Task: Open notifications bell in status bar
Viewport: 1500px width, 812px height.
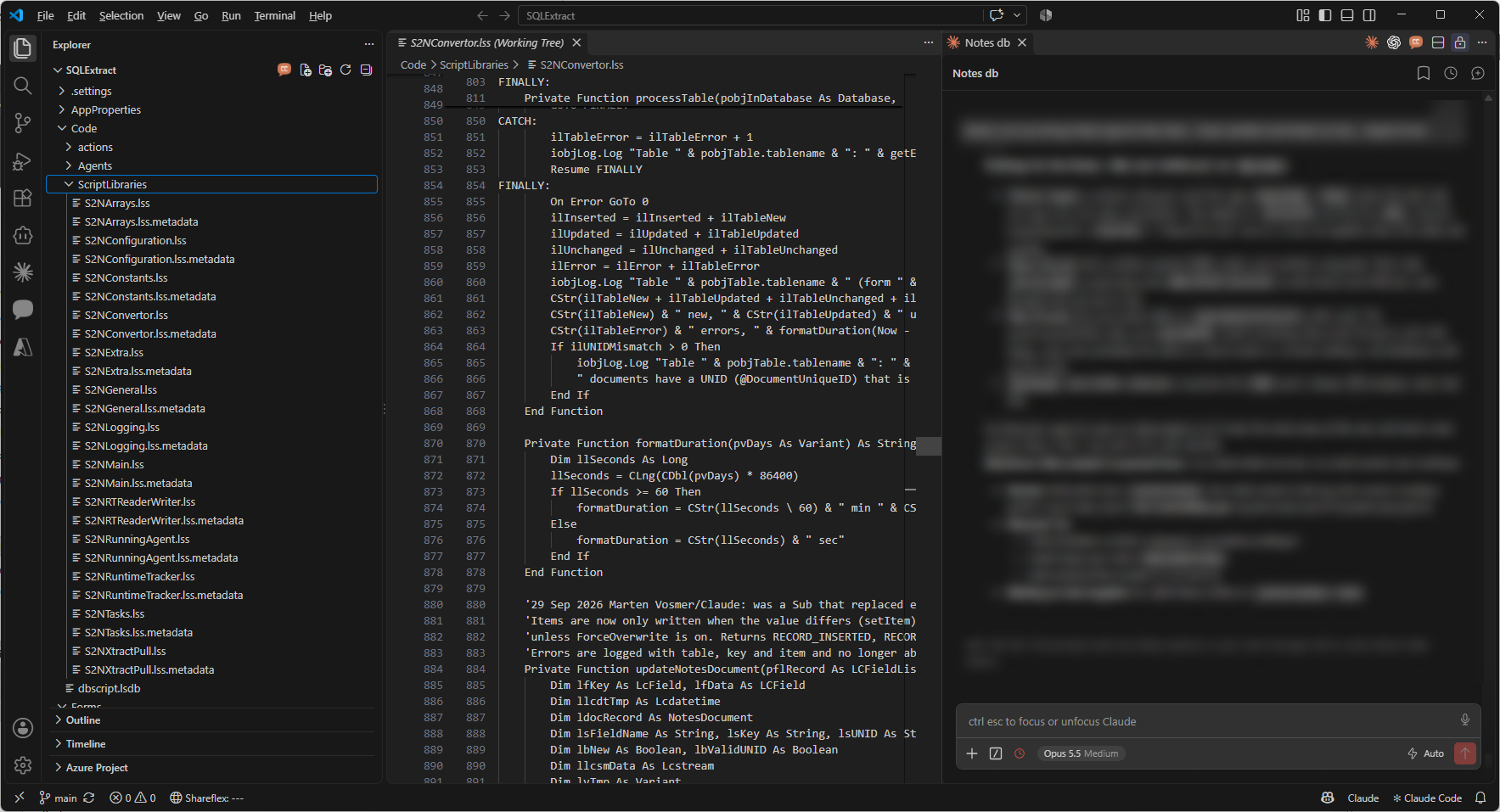Action: [1480, 798]
